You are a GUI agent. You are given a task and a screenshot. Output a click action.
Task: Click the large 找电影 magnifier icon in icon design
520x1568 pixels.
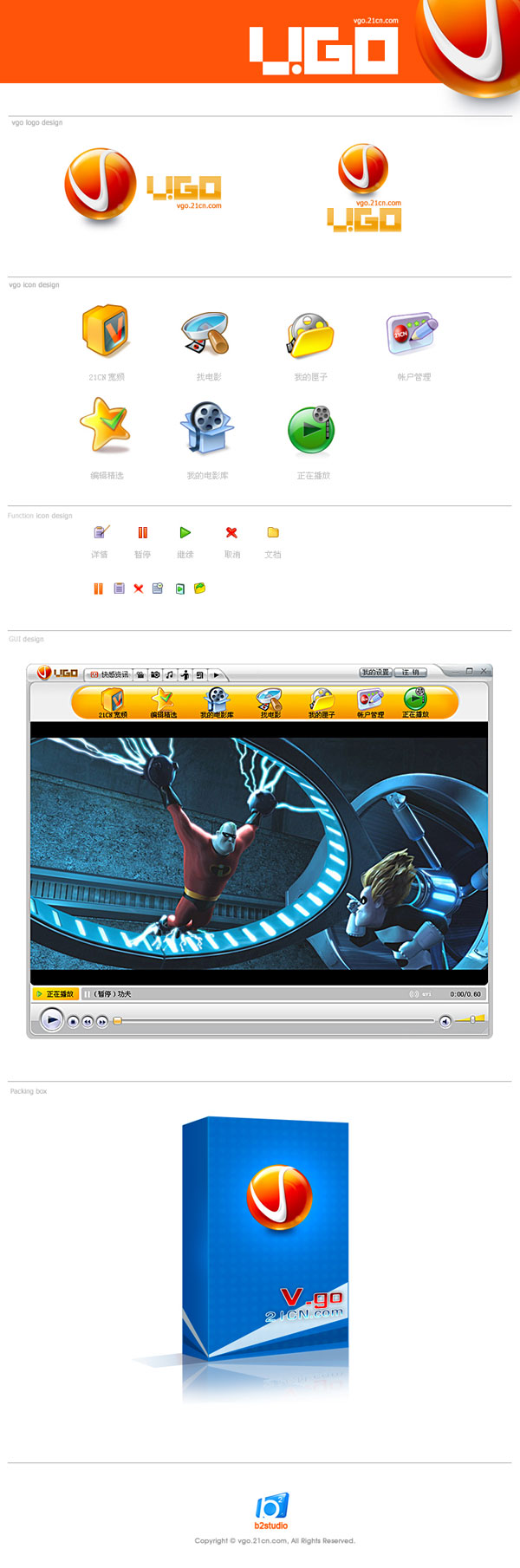pos(206,334)
